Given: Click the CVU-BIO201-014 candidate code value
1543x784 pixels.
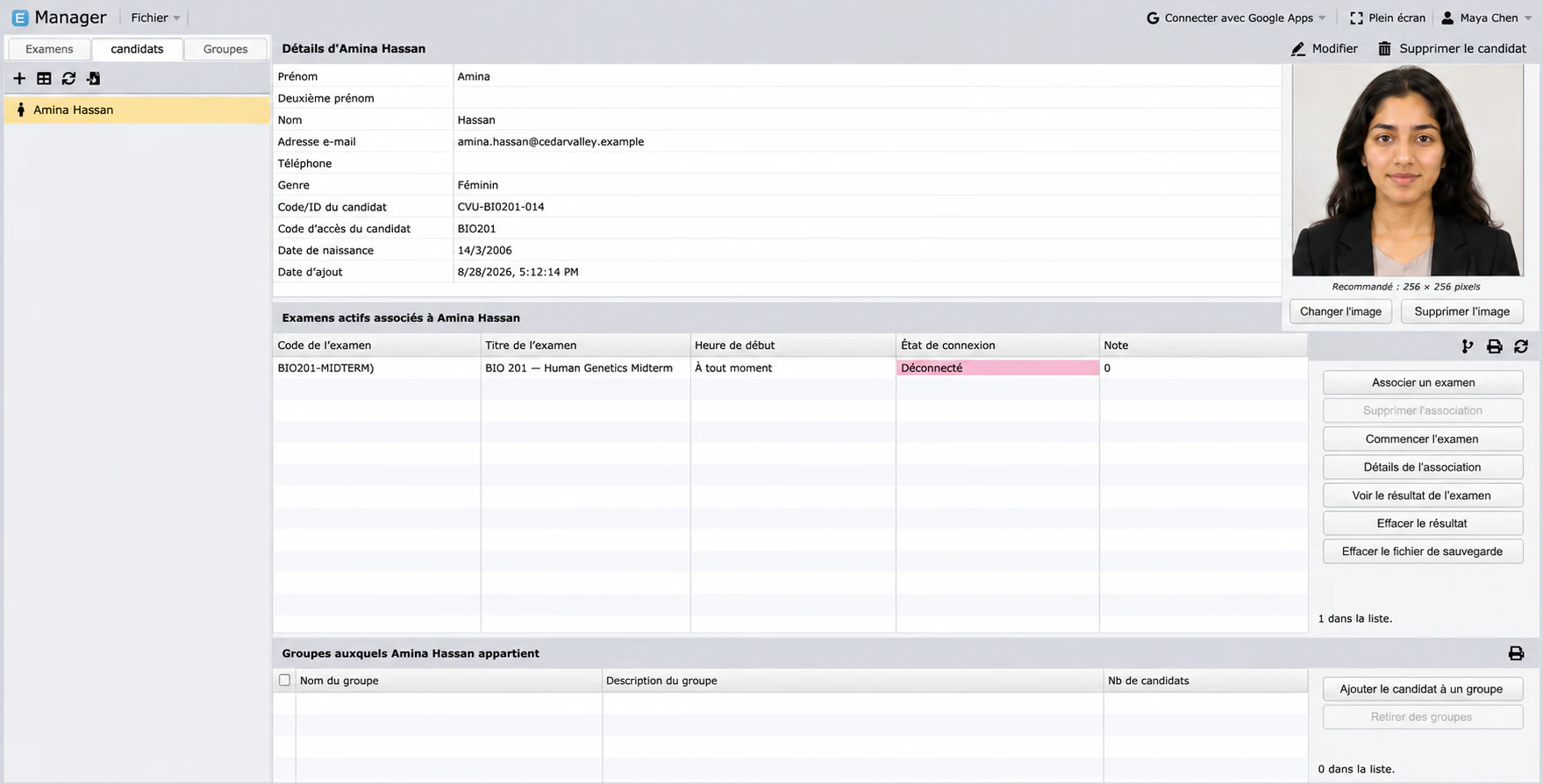Looking at the screenshot, I should 501,207.
